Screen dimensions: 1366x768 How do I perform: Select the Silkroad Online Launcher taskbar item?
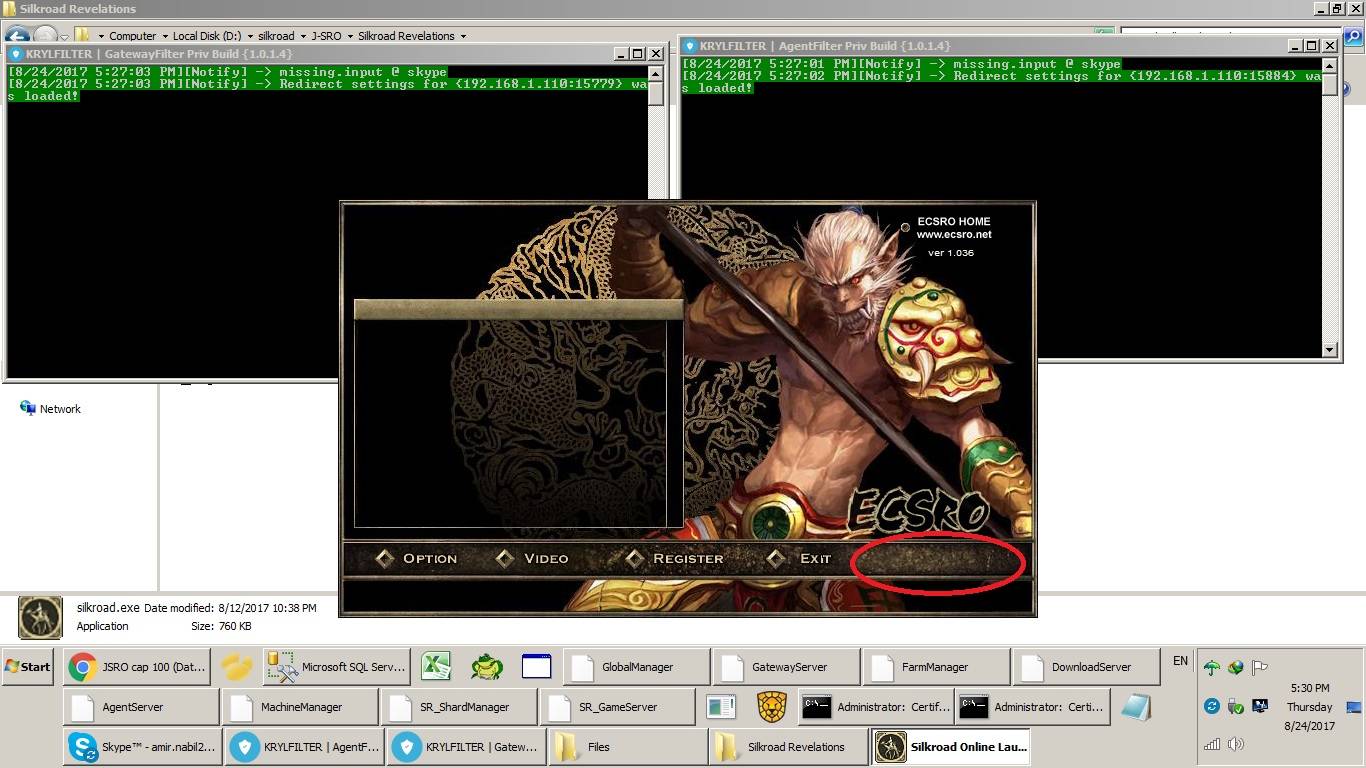(x=950, y=747)
